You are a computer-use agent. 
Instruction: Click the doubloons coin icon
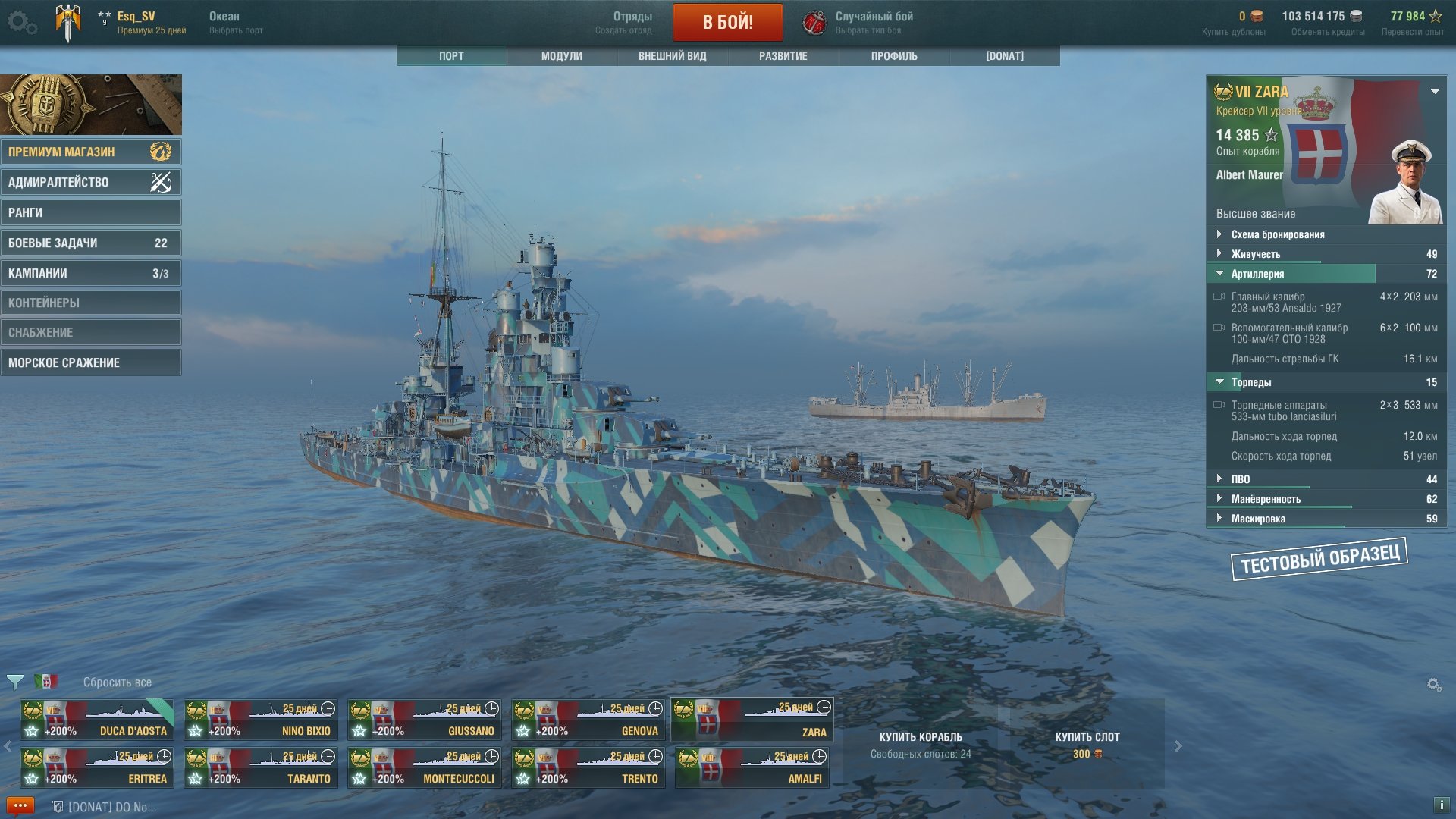[1257, 16]
